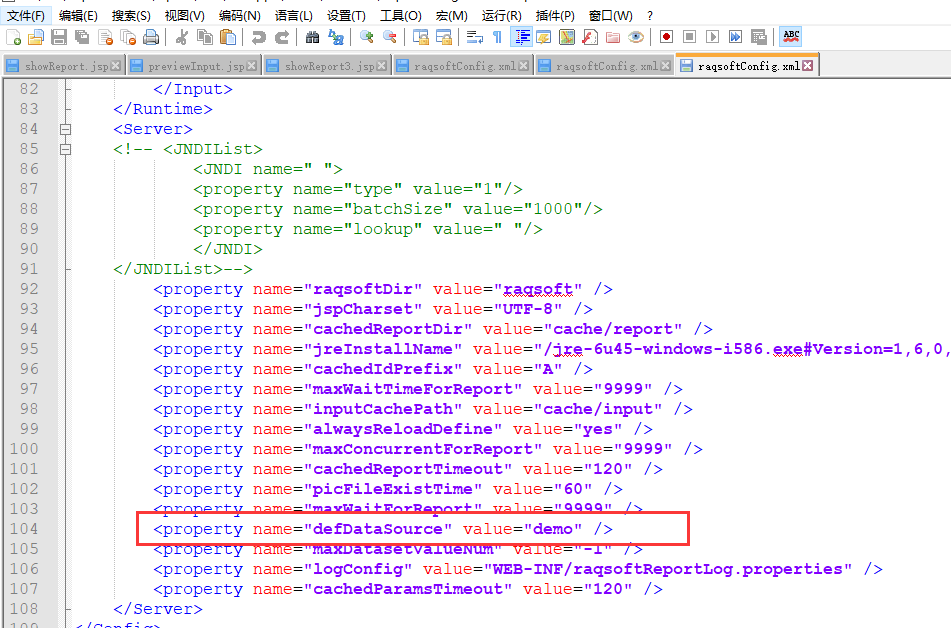The height and width of the screenshot is (628, 951).
Task: Collapse the Server block at line 84
Action: (66, 129)
